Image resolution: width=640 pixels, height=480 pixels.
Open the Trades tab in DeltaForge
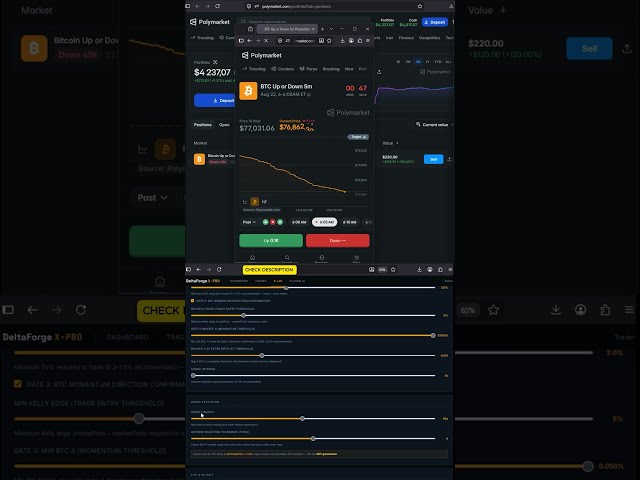click(x=260, y=281)
